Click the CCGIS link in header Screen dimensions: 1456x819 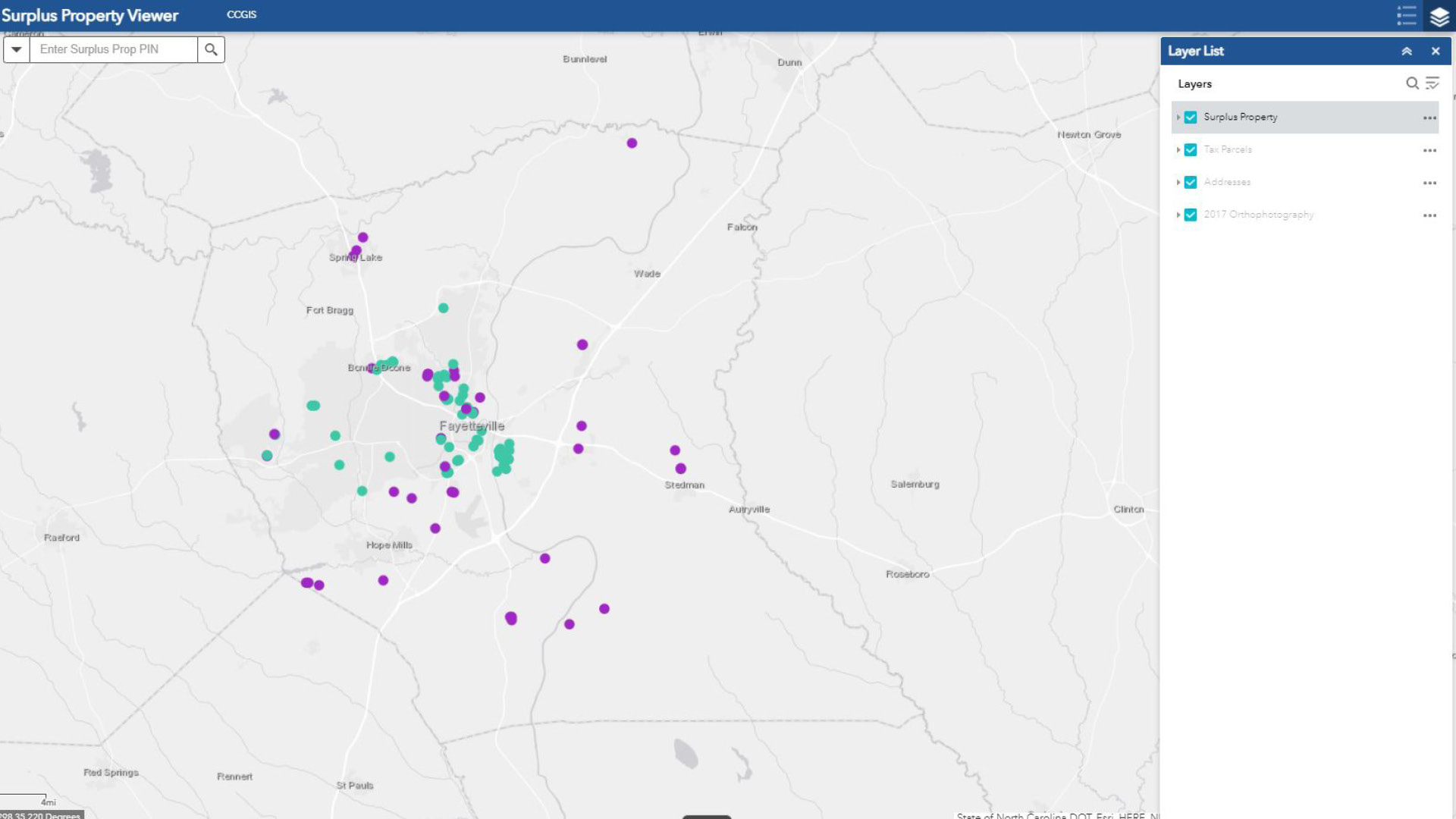point(241,14)
